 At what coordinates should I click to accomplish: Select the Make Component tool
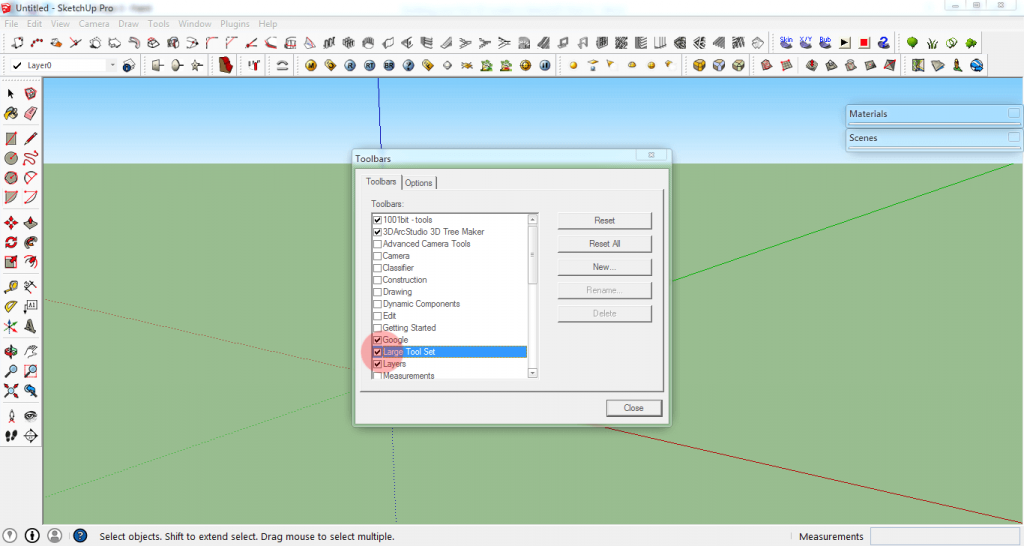pyautogui.click(x=30, y=93)
